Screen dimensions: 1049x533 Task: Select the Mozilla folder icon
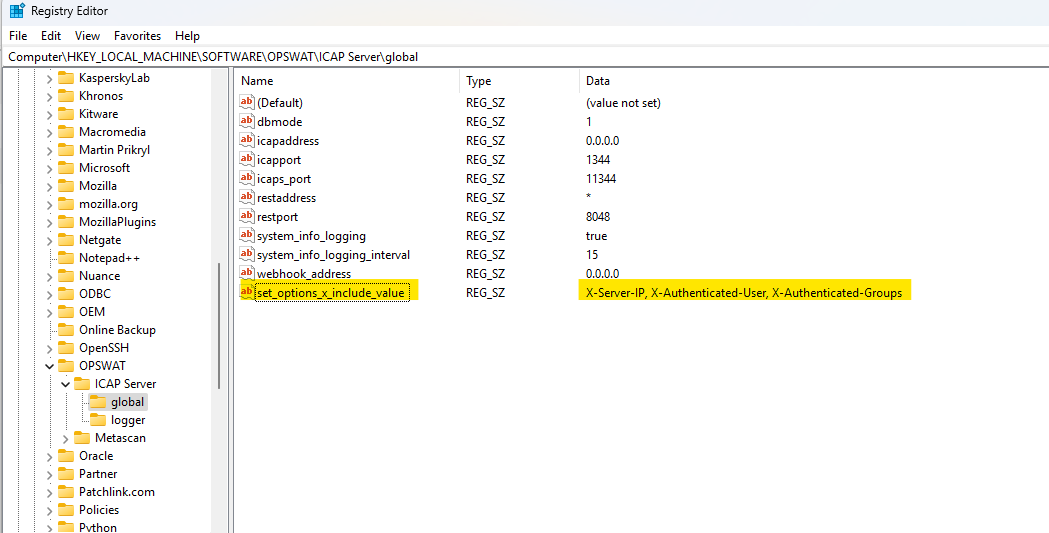pyautogui.click(x=66, y=186)
